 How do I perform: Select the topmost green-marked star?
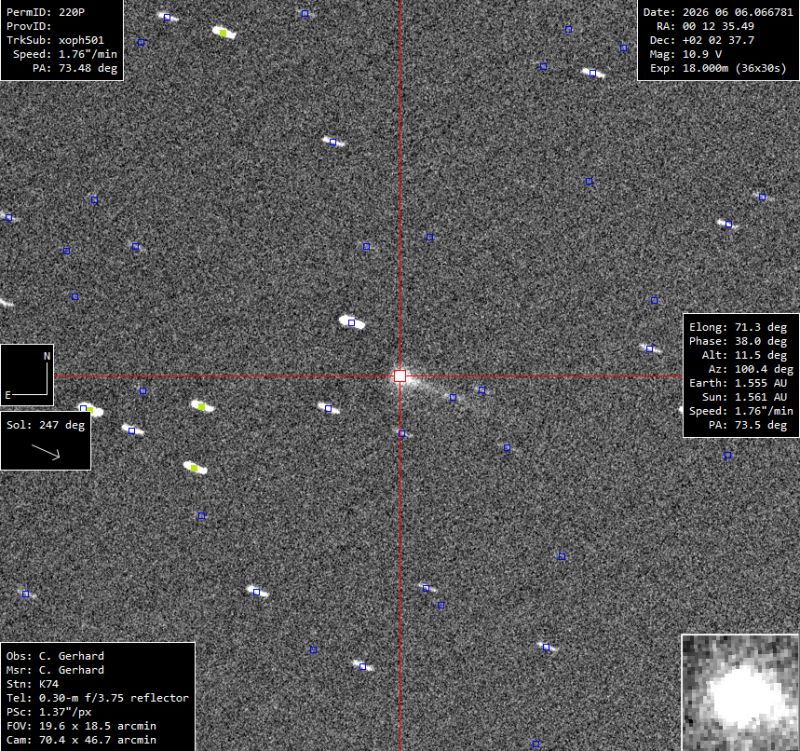point(223,33)
